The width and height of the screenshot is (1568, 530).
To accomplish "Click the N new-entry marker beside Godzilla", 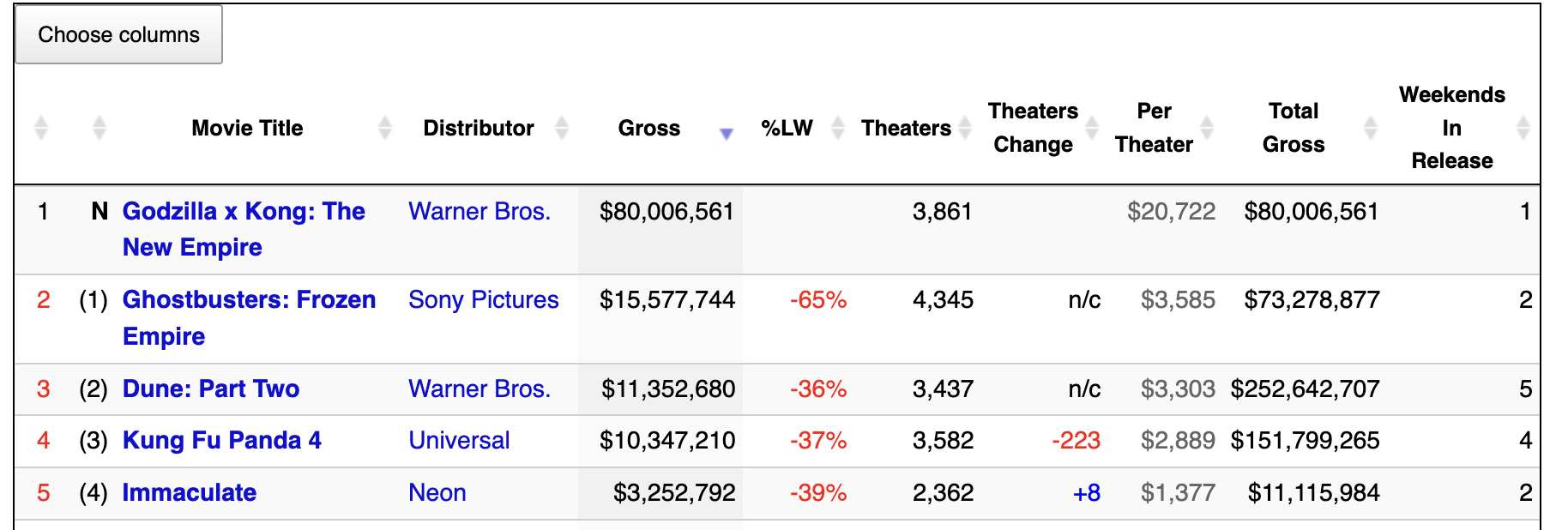I will [x=100, y=211].
